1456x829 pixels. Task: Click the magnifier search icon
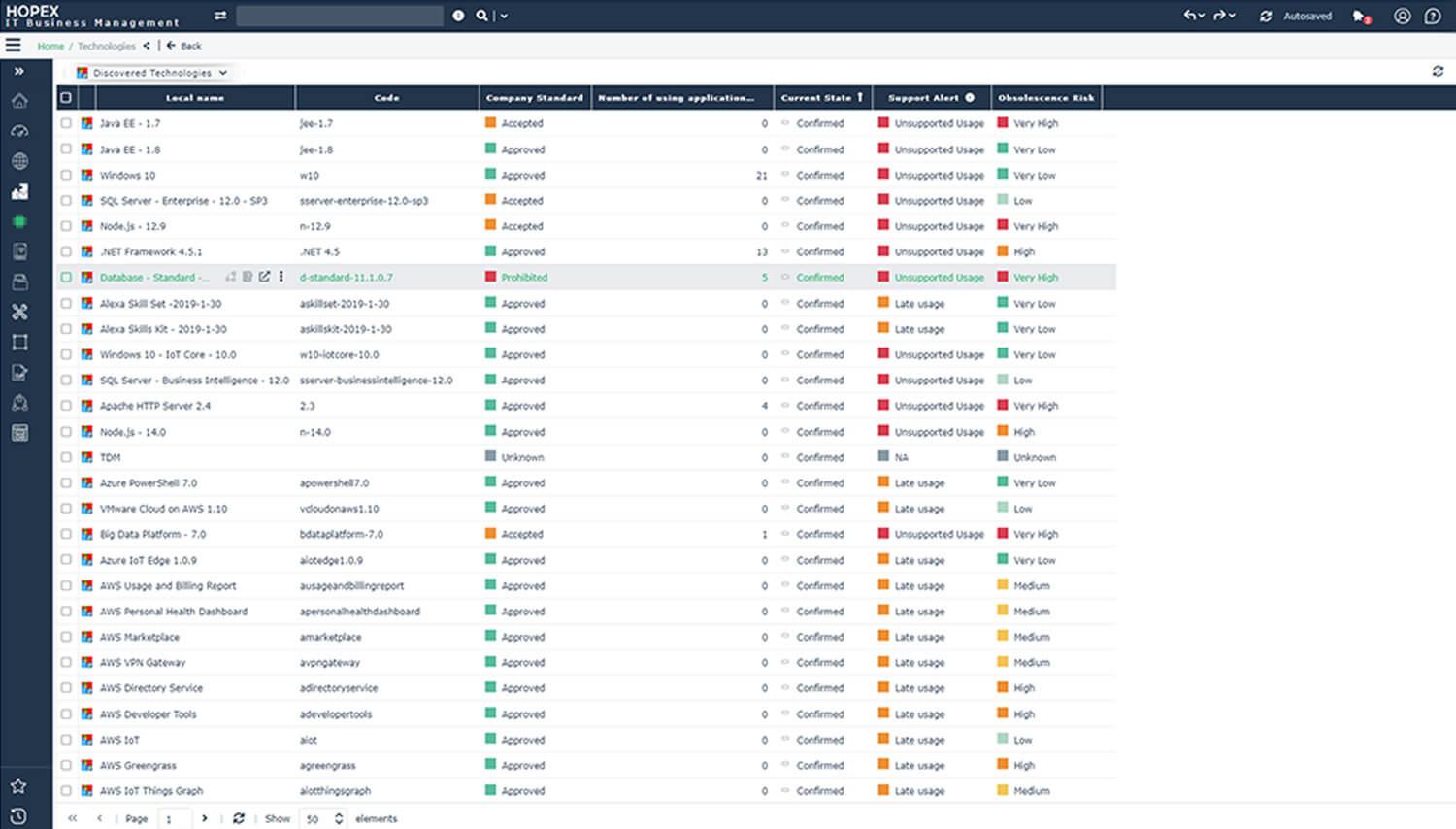[481, 16]
